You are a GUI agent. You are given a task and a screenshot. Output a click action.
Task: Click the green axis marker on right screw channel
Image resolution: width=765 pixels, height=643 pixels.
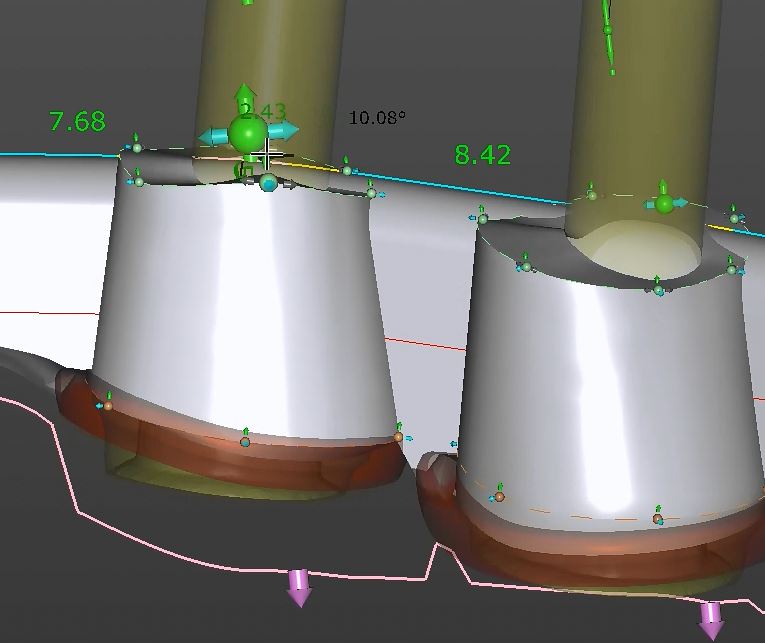(x=607, y=30)
